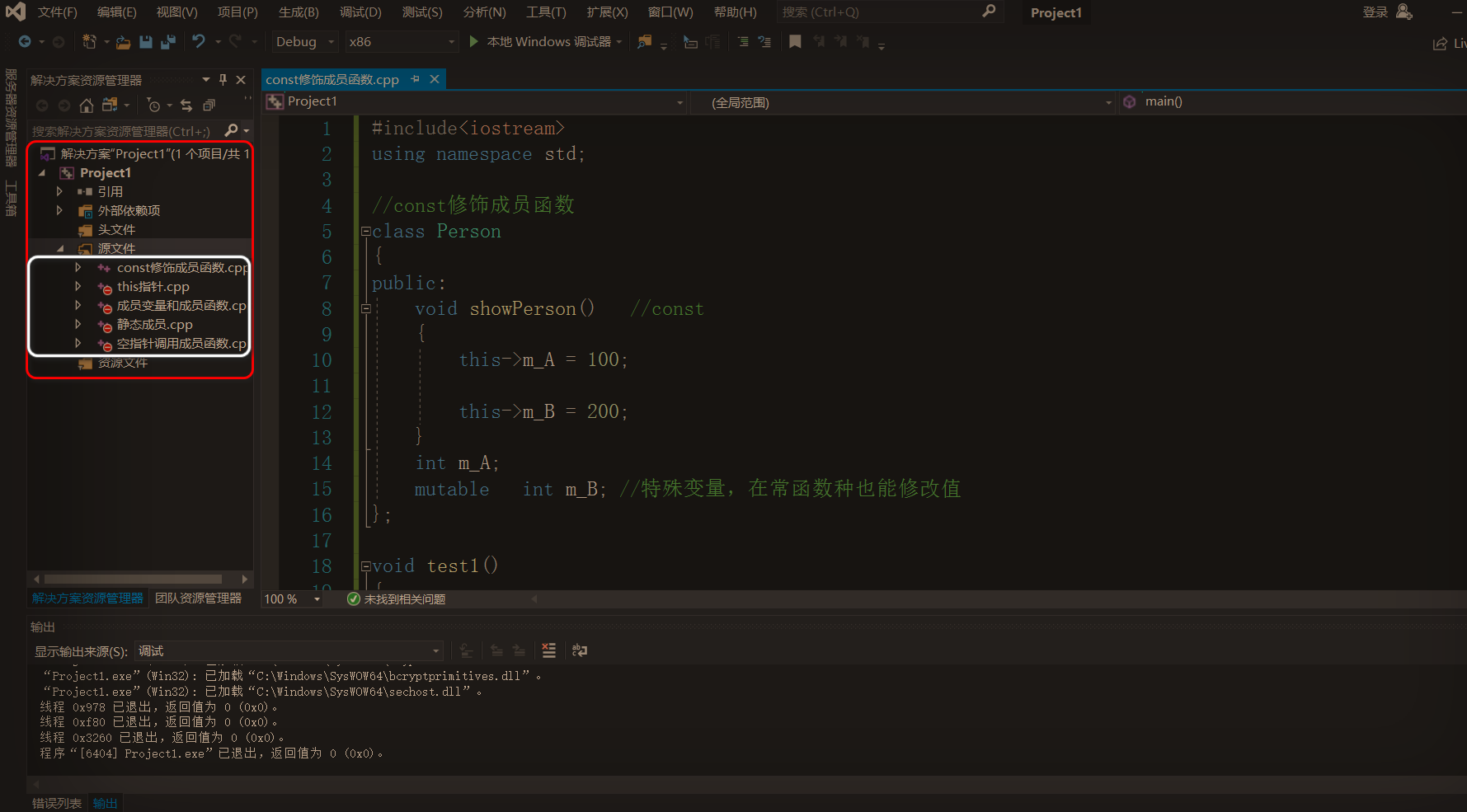1467x812 pixels.
Task: Open the 生成(B) menu
Action: (x=299, y=12)
